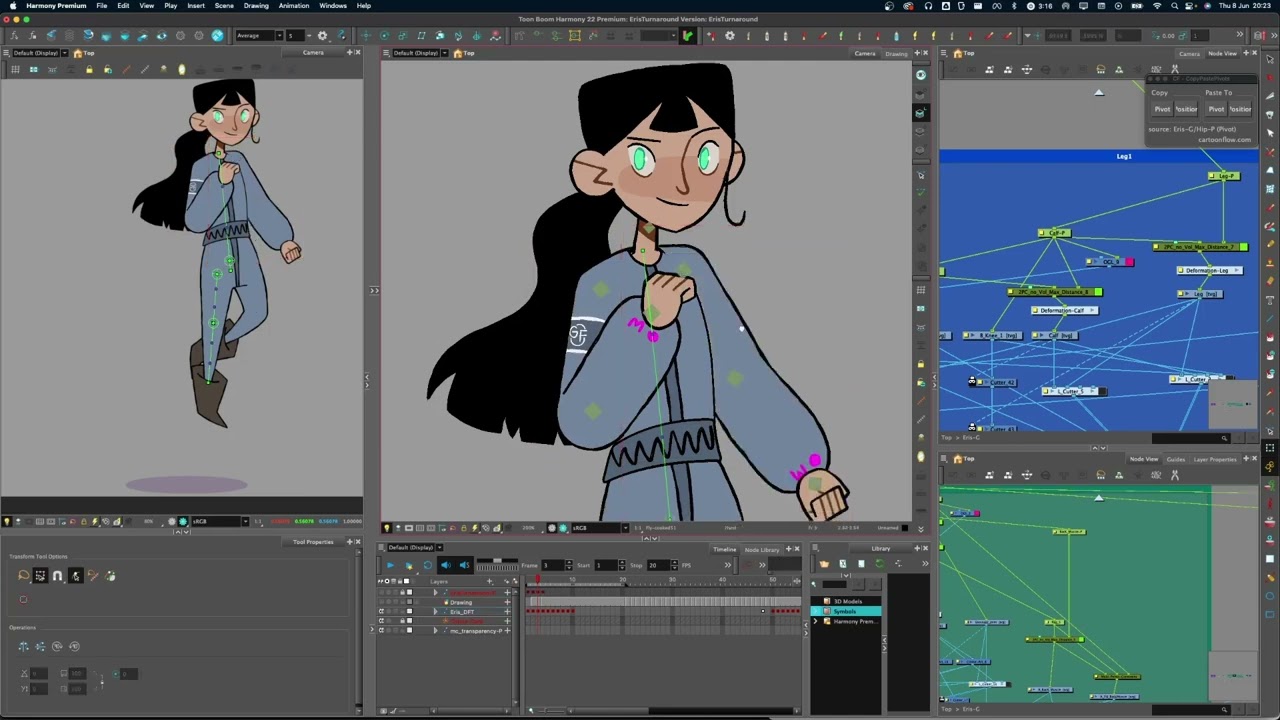
Task: Switch to Camera tab in top-right panel
Action: (1189, 53)
